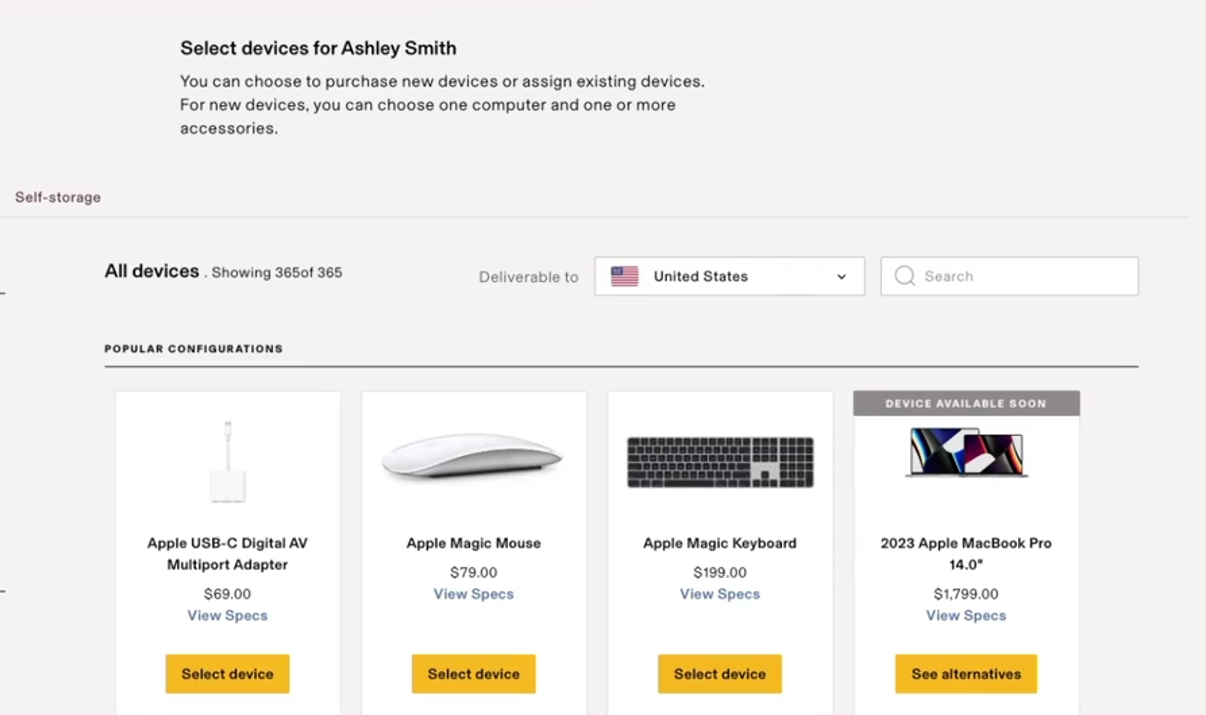The width and height of the screenshot is (1206, 715).
Task: View Specs for USB-C Multiport Adapter
Action: [x=227, y=616]
